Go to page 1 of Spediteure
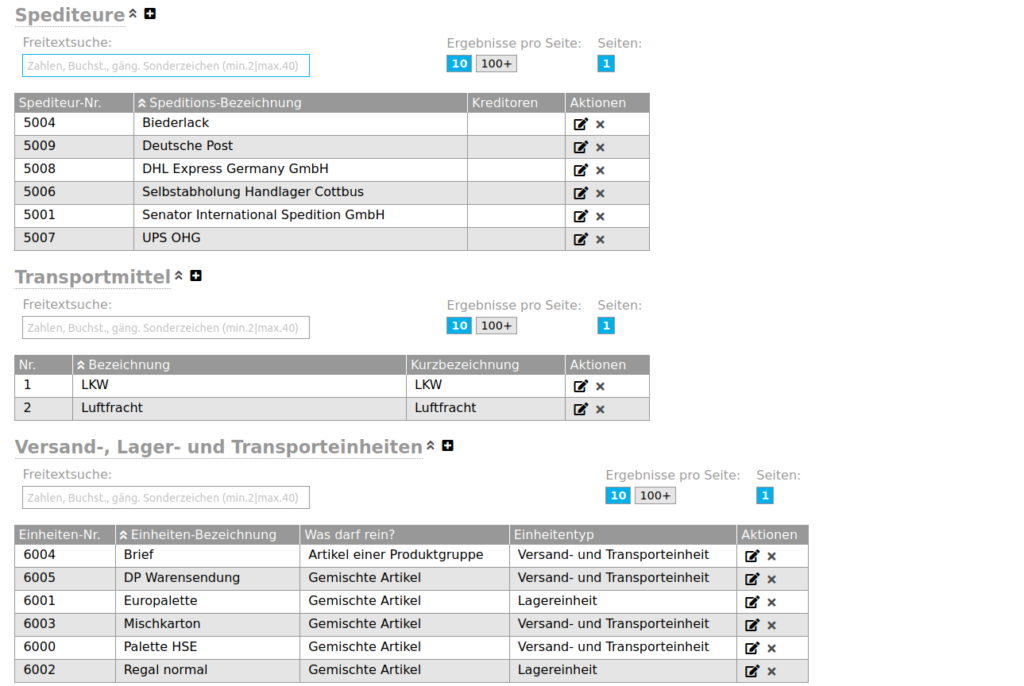The width and height of the screenshot is (1024, 686). [606, 63]
